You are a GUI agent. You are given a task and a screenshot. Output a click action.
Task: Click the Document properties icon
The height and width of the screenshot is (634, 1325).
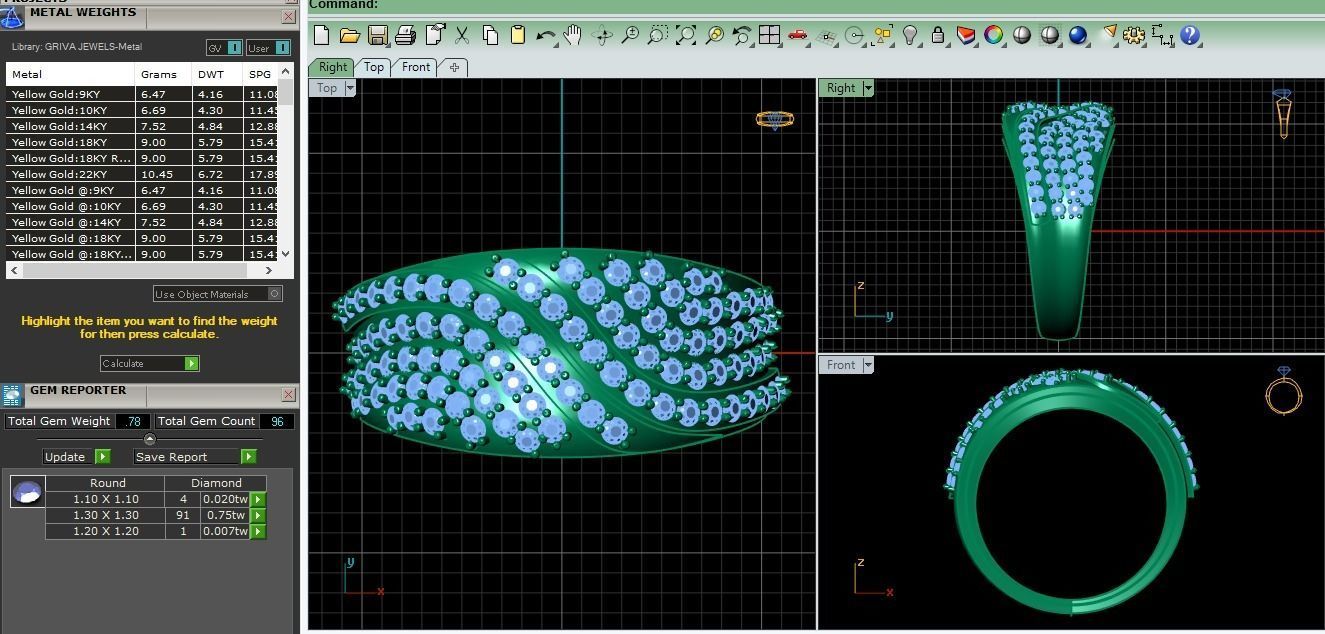[x=434, y=35]
